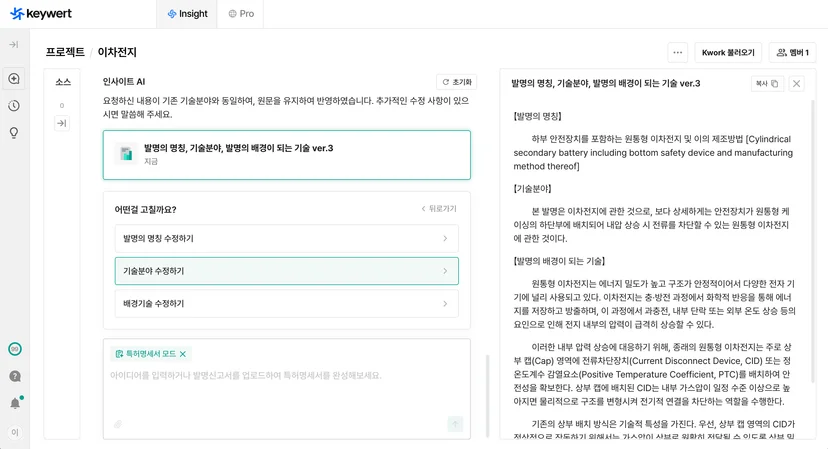Click the Kwork 불러오기 button
Viewport: 828px width, 449px height.
(728, 52)
